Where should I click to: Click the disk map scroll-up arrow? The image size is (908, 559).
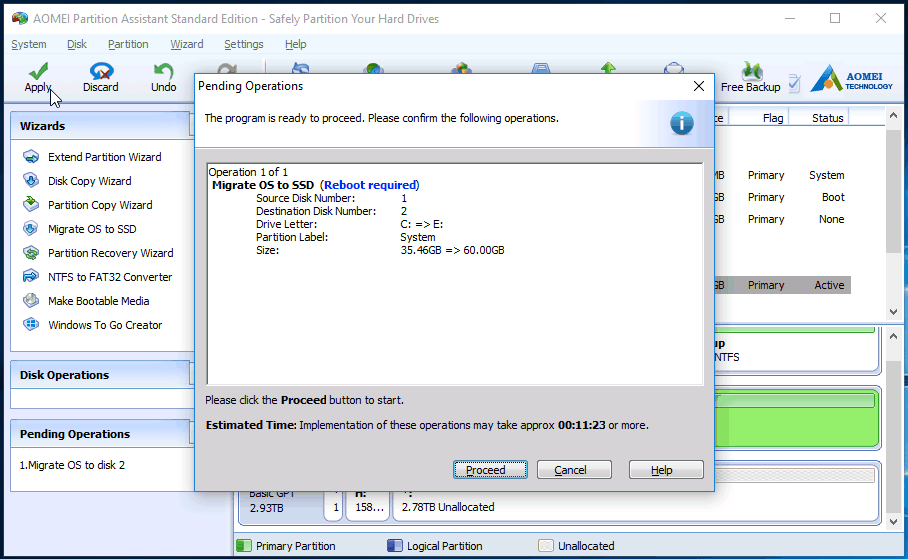pos(894,336)
